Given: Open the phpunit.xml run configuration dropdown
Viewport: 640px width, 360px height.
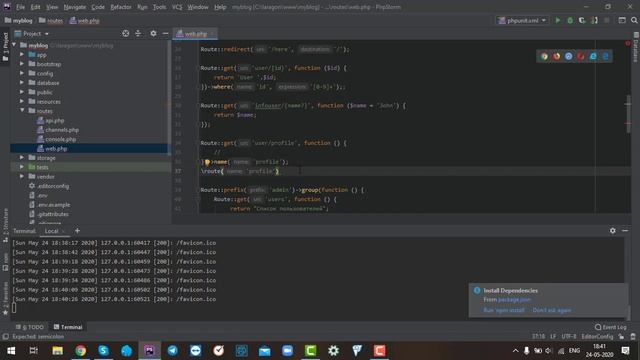Looking at the screenshot, I should 522,20.
